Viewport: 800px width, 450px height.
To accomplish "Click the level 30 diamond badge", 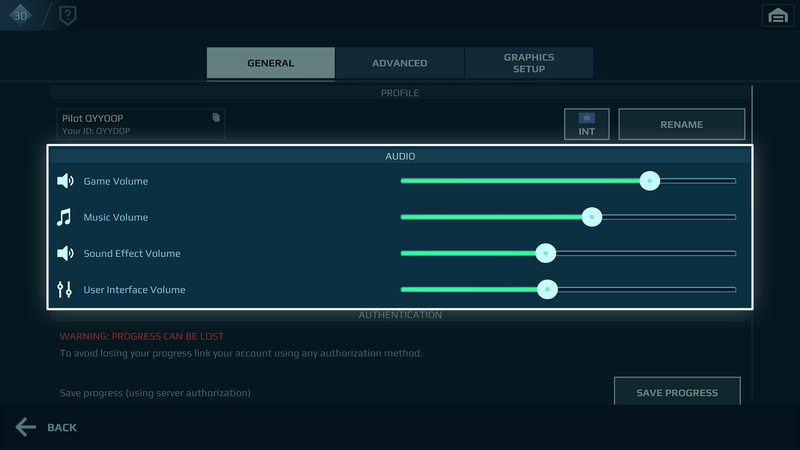I will click(x=20, y=15).
